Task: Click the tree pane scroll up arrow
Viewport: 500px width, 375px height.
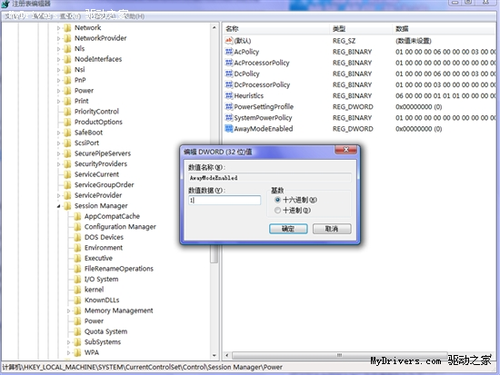Action: [x=214, y=28]
